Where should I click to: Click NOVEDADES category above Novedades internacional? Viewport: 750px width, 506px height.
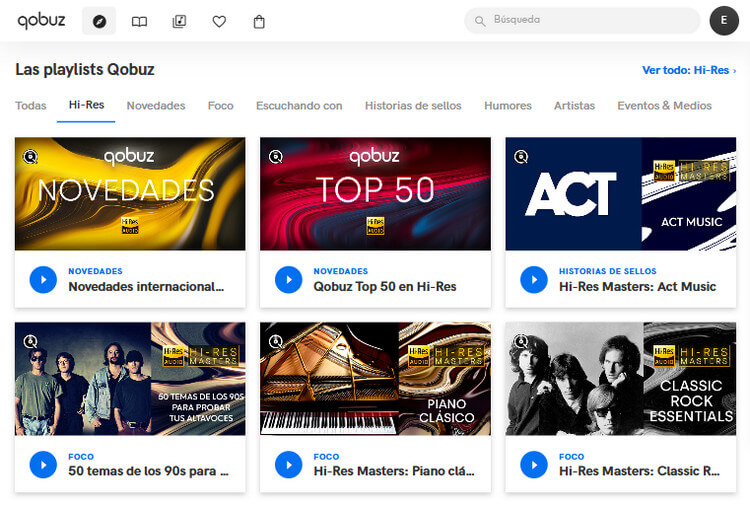pyautogui.click(x=95, y=271)
